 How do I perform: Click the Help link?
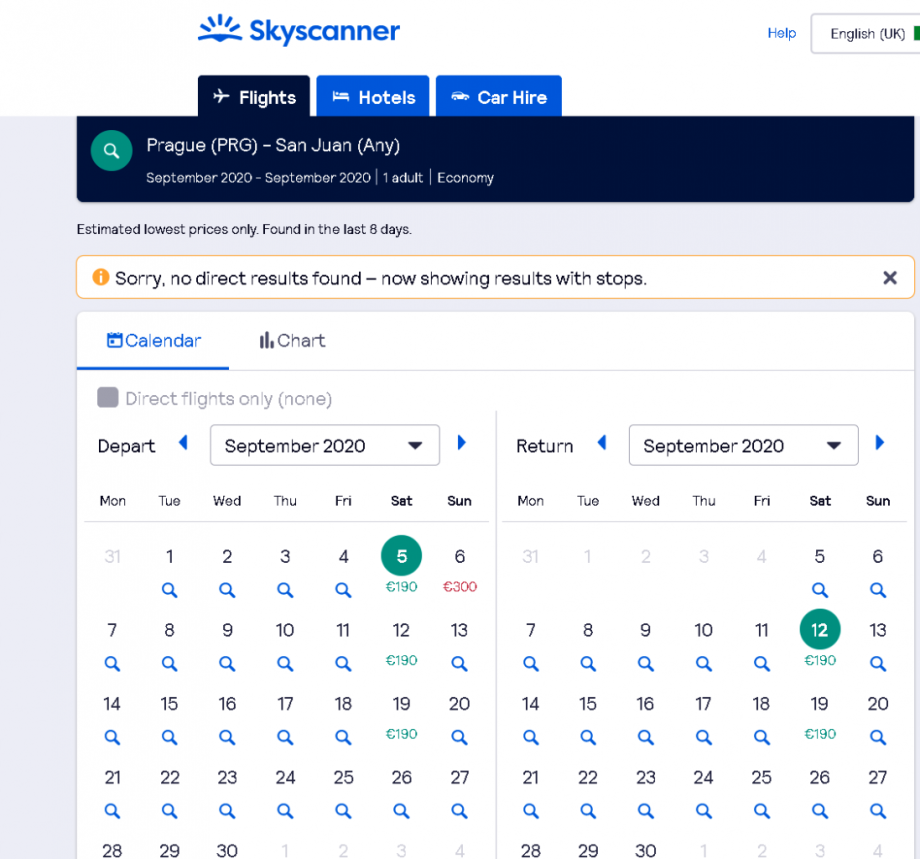click(x=781, y=33)
